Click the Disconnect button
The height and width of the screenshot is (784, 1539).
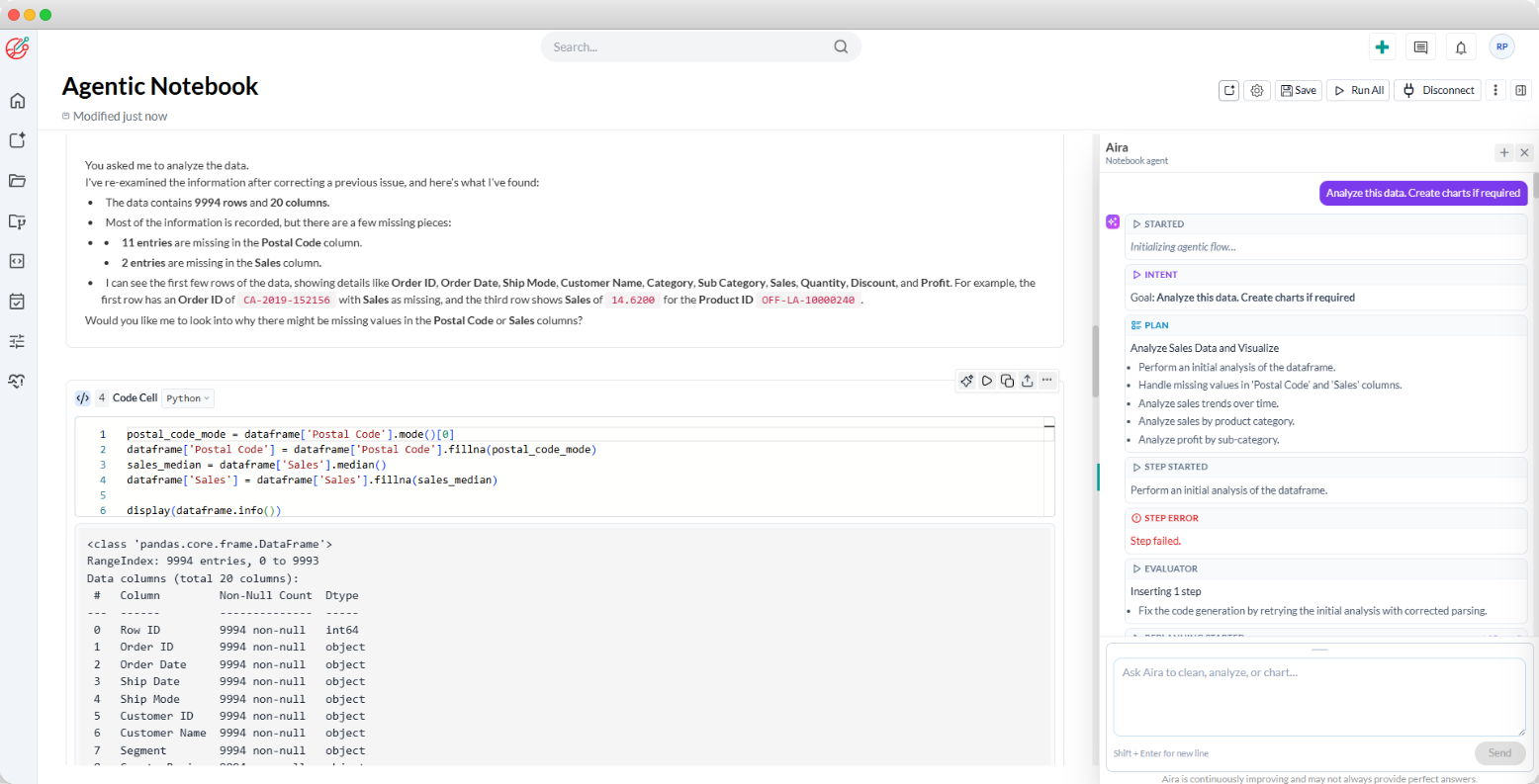pyautogui.click(x=1438, y=90)
